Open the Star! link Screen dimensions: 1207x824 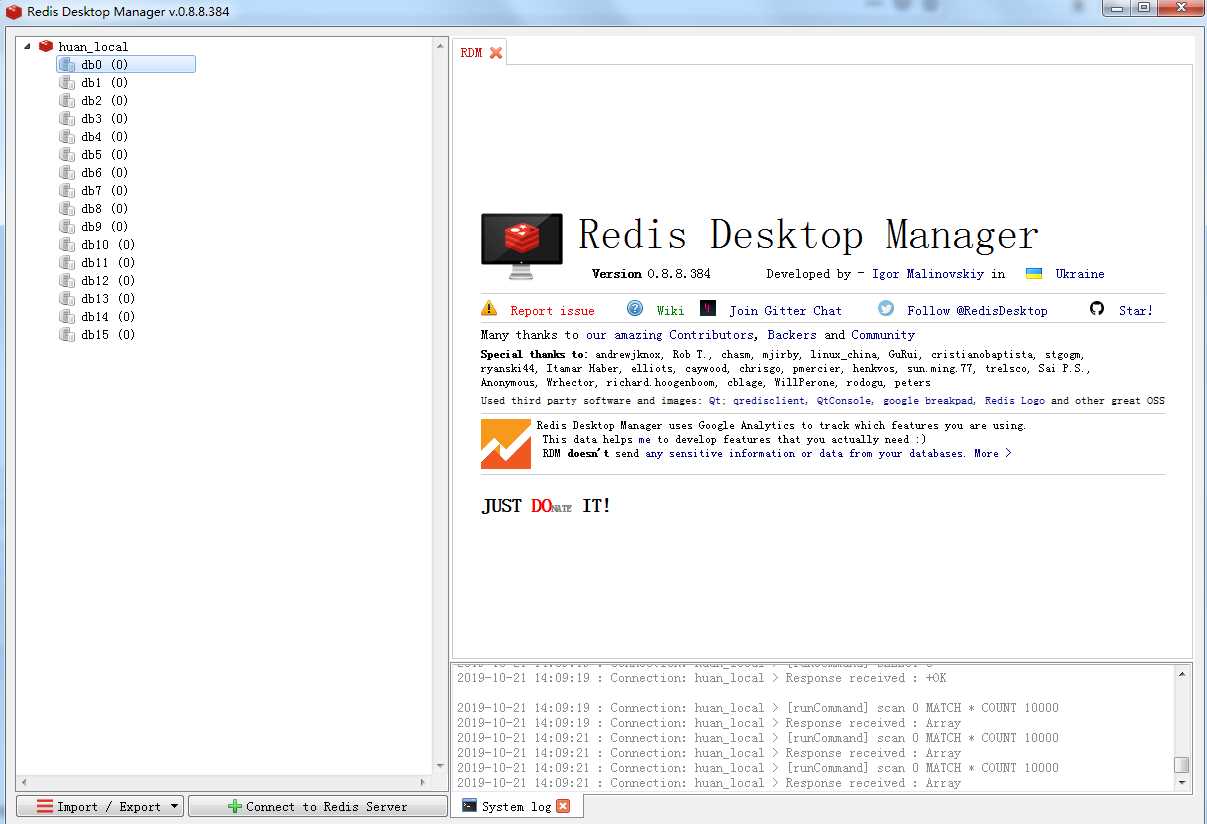[1136, 311]
